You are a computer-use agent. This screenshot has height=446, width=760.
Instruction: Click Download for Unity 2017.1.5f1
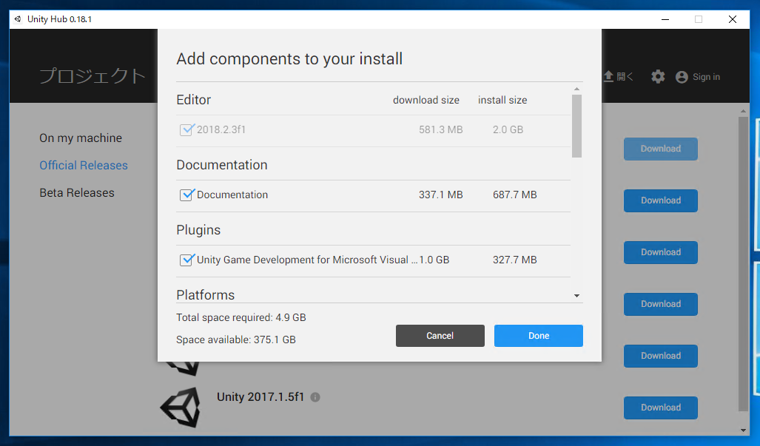pyautogui.click(x=661, y=408)
